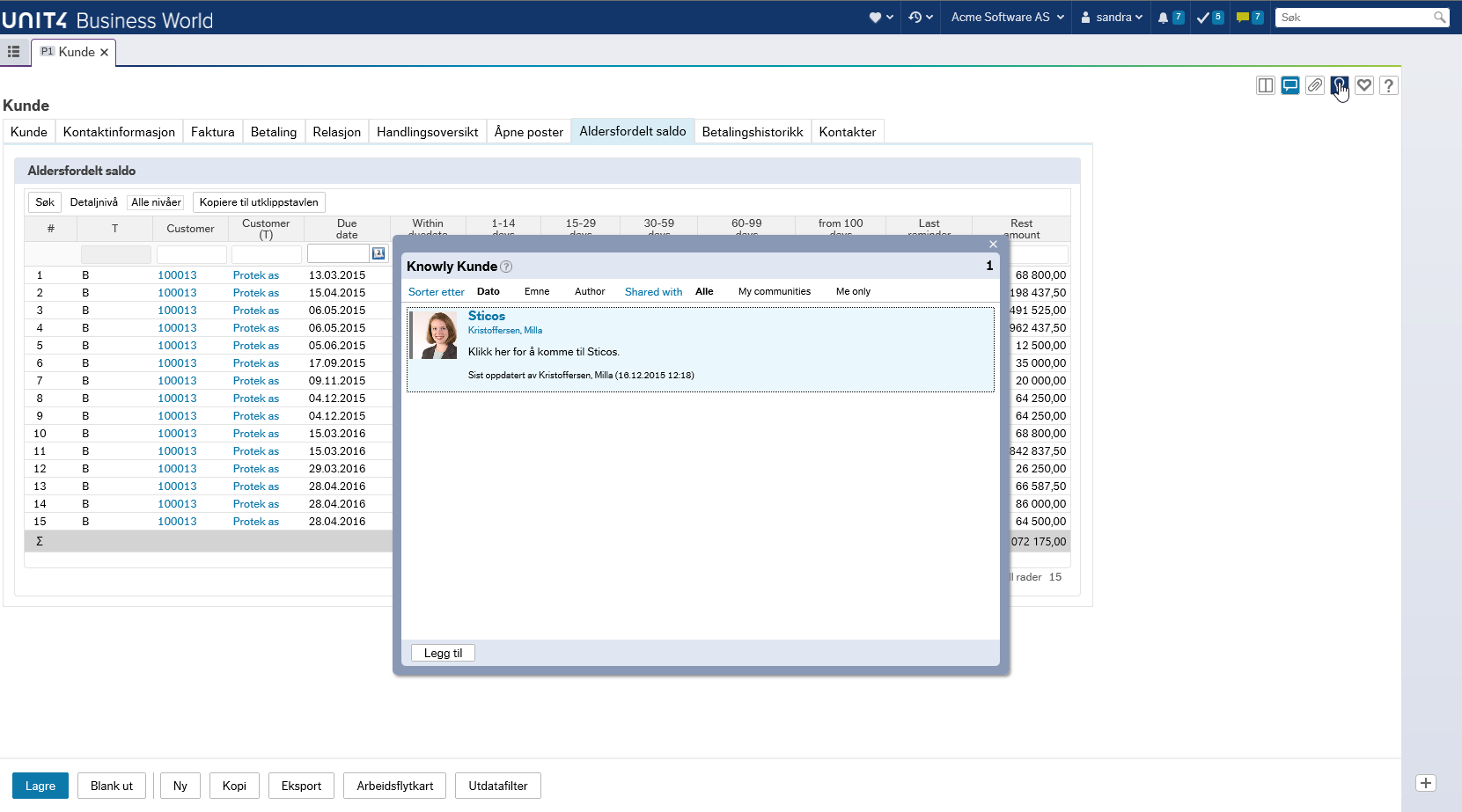The image size is (1462, 812).
Task: Filter shared with Alle
Action: point(704,291)
